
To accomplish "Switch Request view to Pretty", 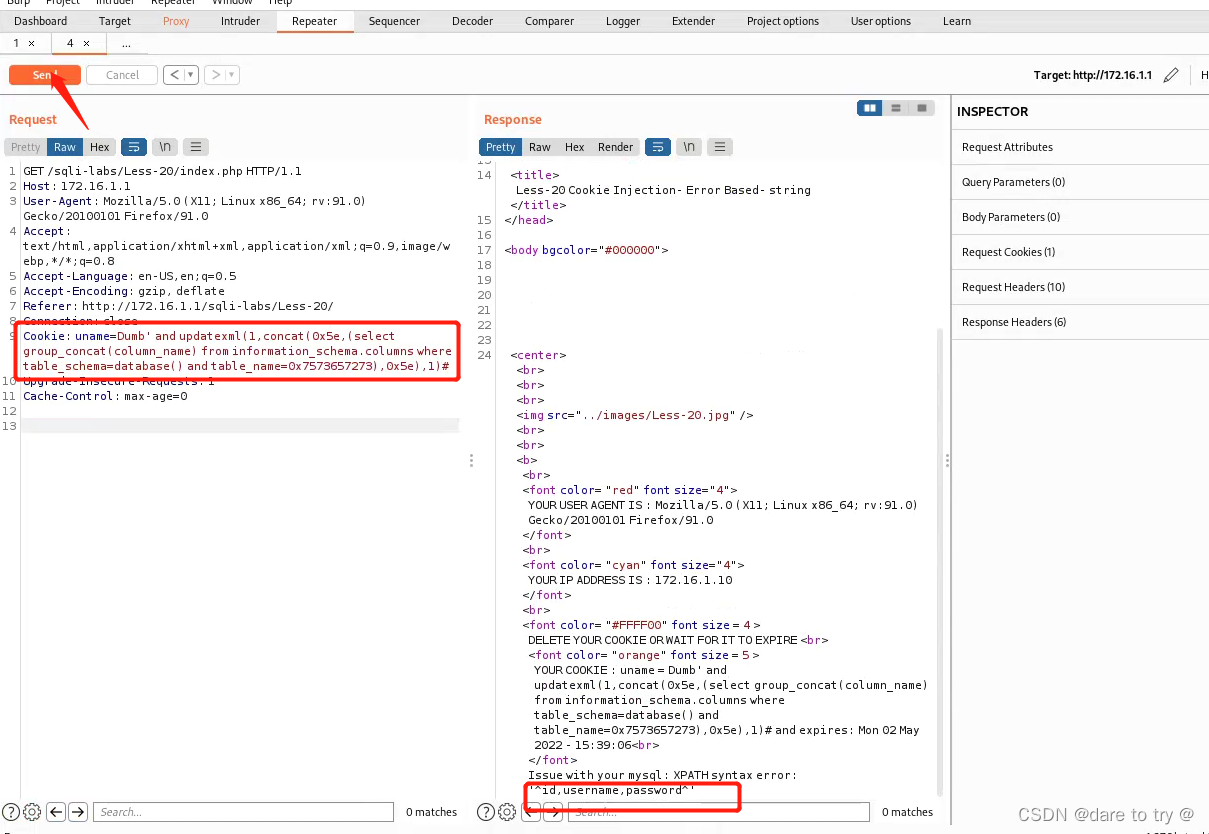I will [x=26, y=147].
